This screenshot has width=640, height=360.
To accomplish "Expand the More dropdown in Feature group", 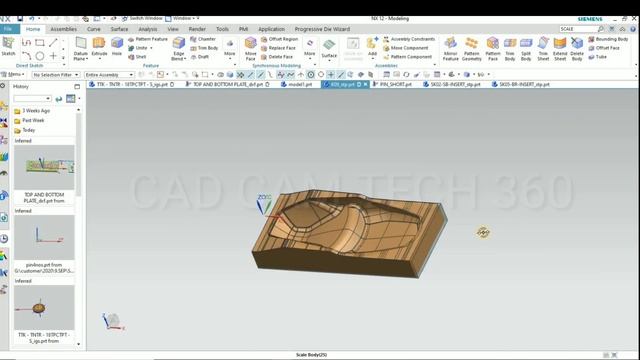I will [x=229, y=49].
